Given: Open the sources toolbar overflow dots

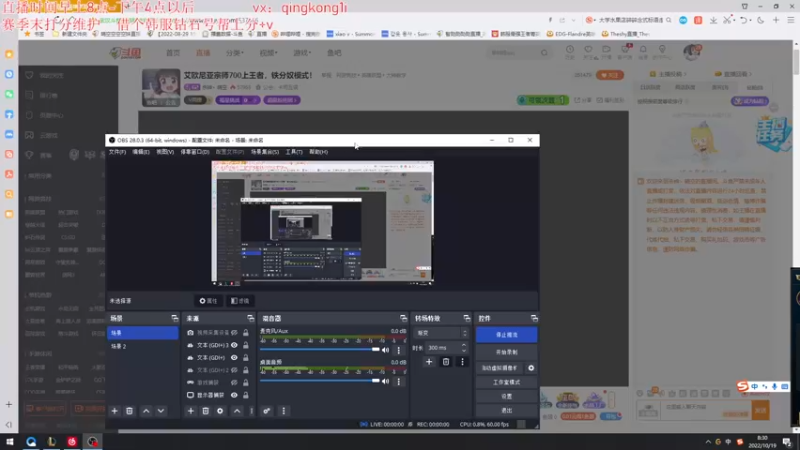Looking at the screenshot, I should 252,411.
